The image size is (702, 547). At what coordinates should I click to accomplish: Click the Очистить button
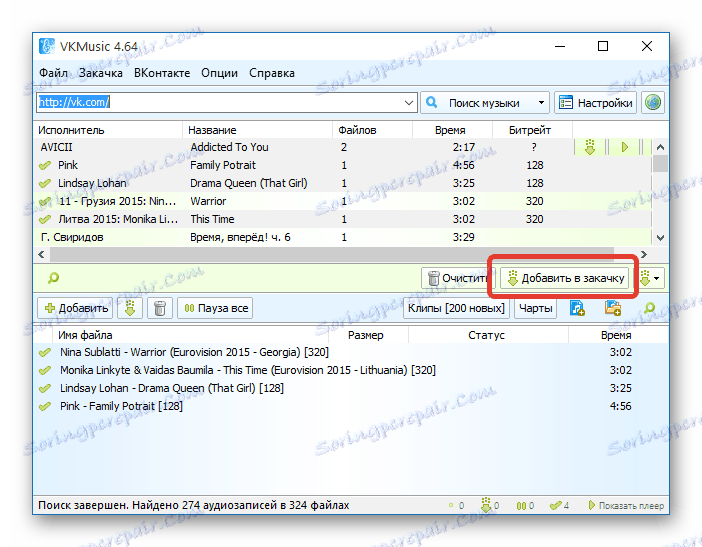458,278
